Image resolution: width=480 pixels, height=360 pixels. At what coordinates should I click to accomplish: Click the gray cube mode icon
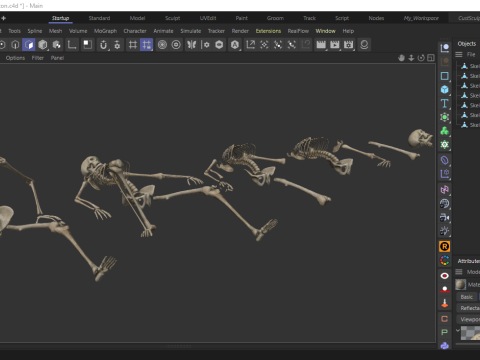click(x=43, y=45)
